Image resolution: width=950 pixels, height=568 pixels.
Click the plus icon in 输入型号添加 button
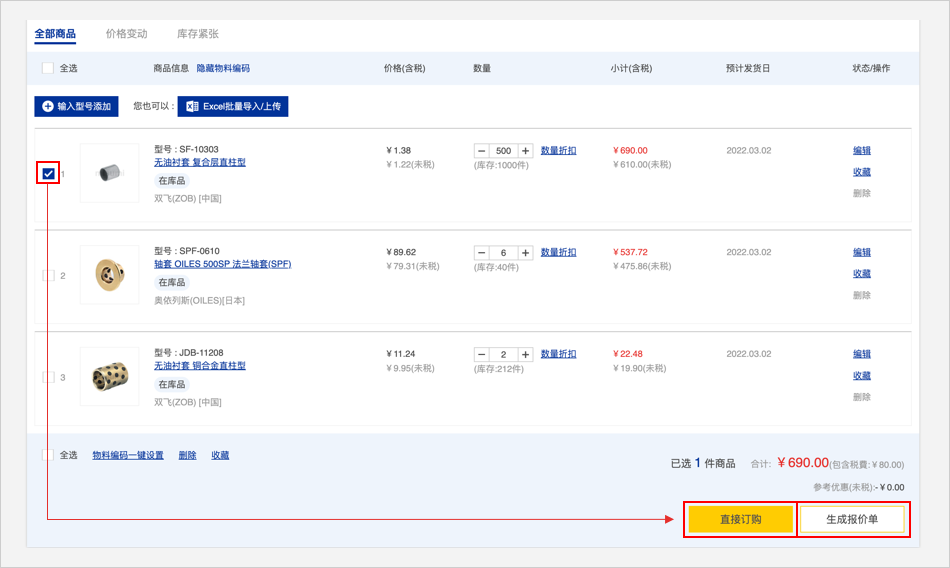tap(47, 106)
